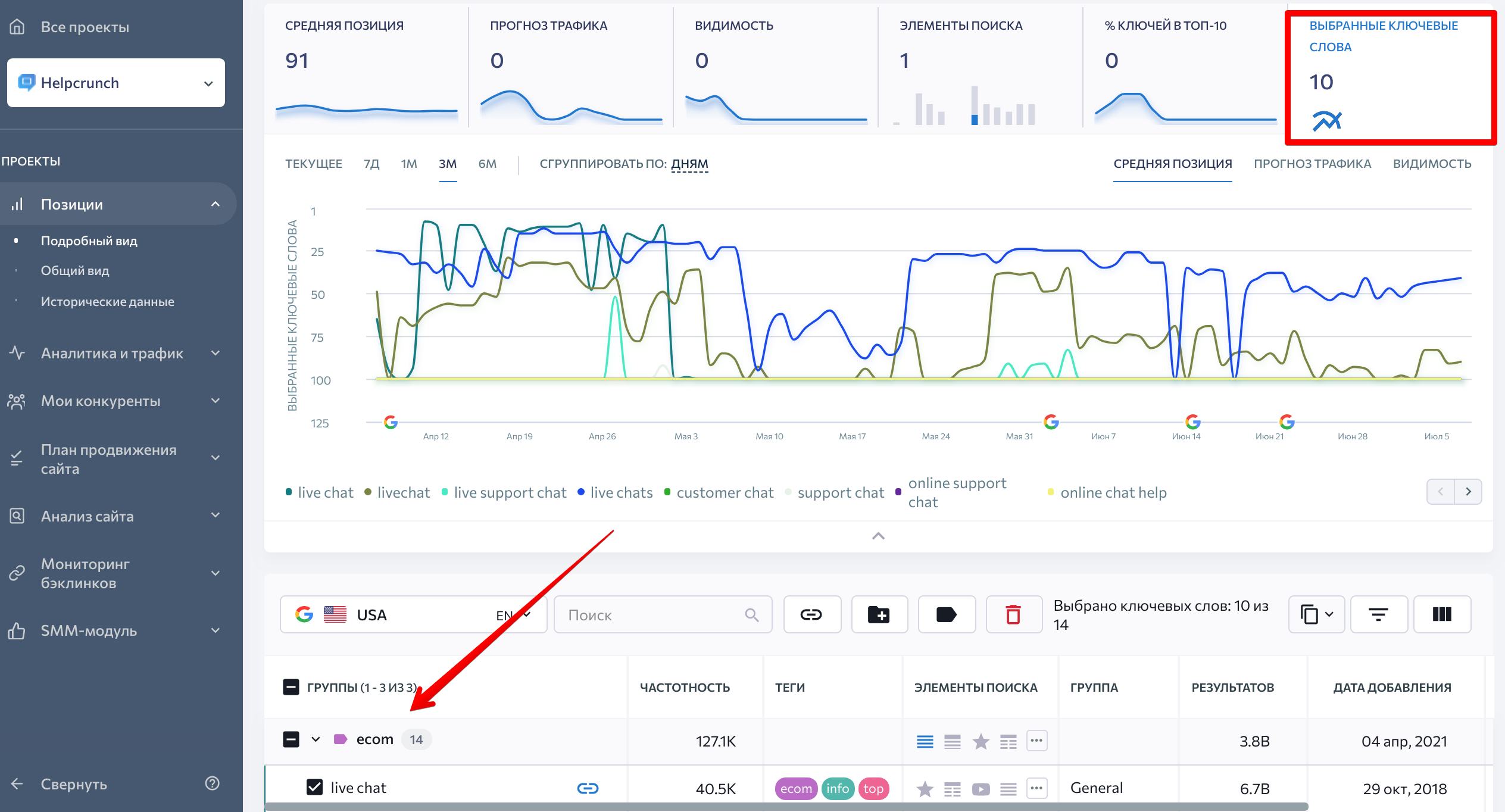Screen dimensions: 1505x812
Task: Uncheck the live chat keyword checkbox
Action: click(x=314, y=787)
